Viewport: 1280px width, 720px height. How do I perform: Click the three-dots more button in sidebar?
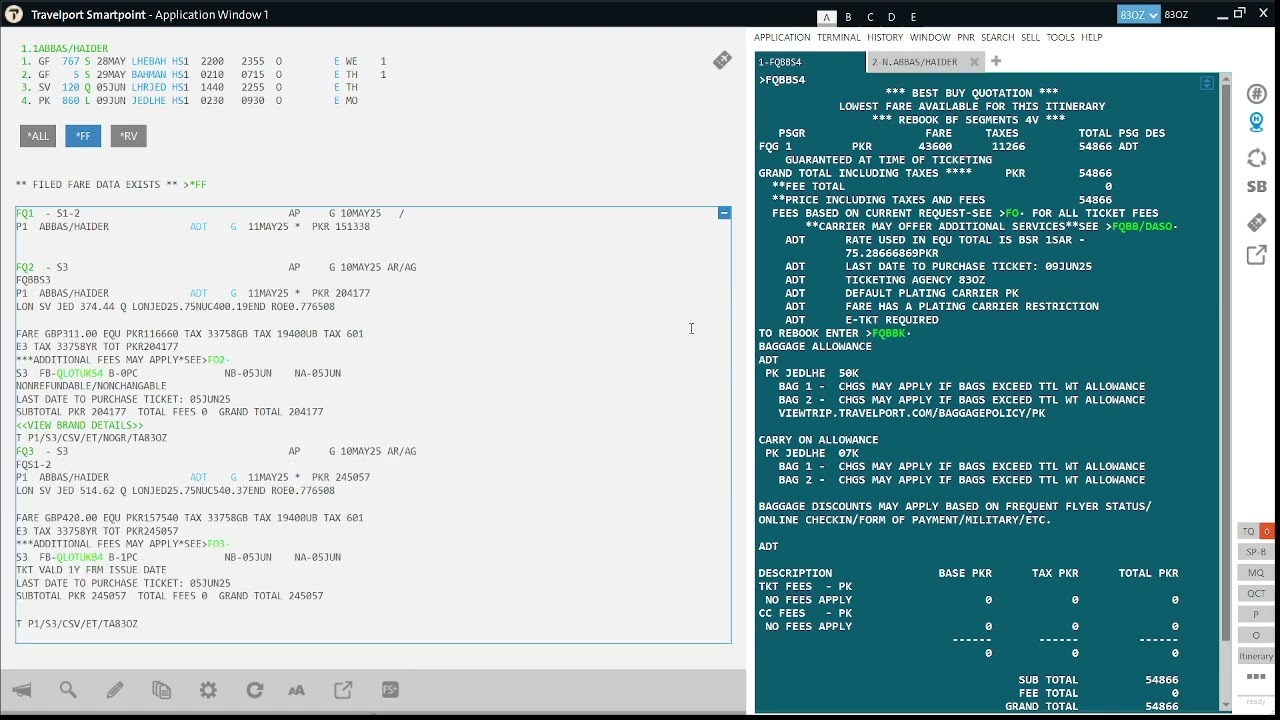click(1256, 677)
